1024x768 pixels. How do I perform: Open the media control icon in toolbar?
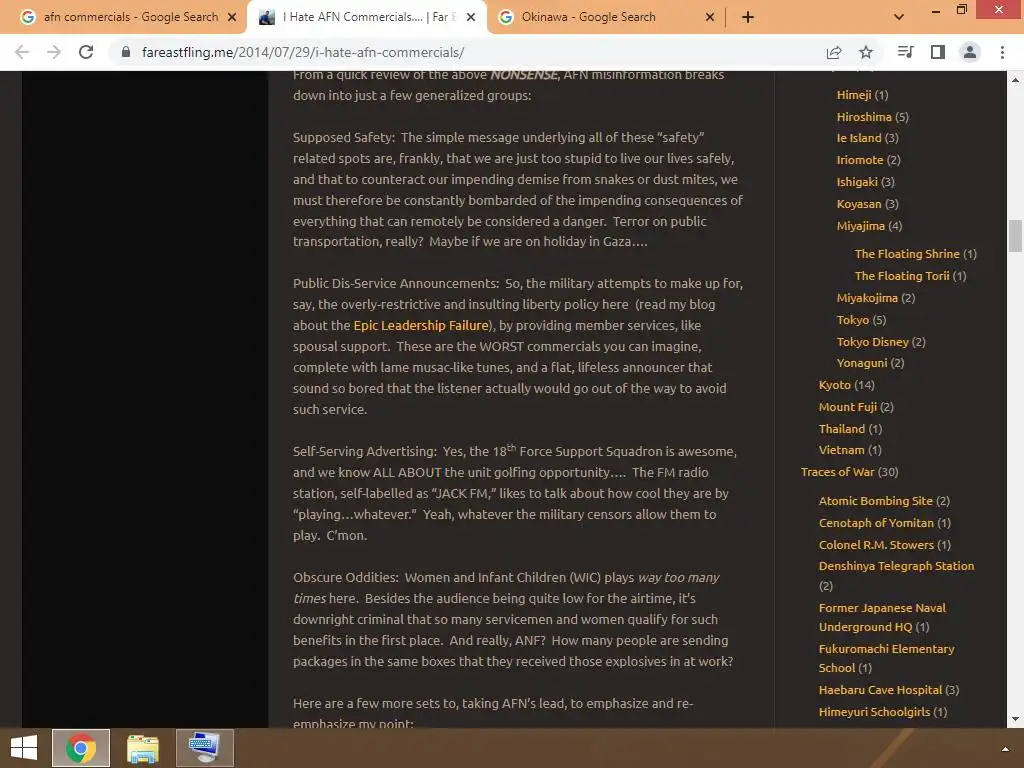coord(905,52)
